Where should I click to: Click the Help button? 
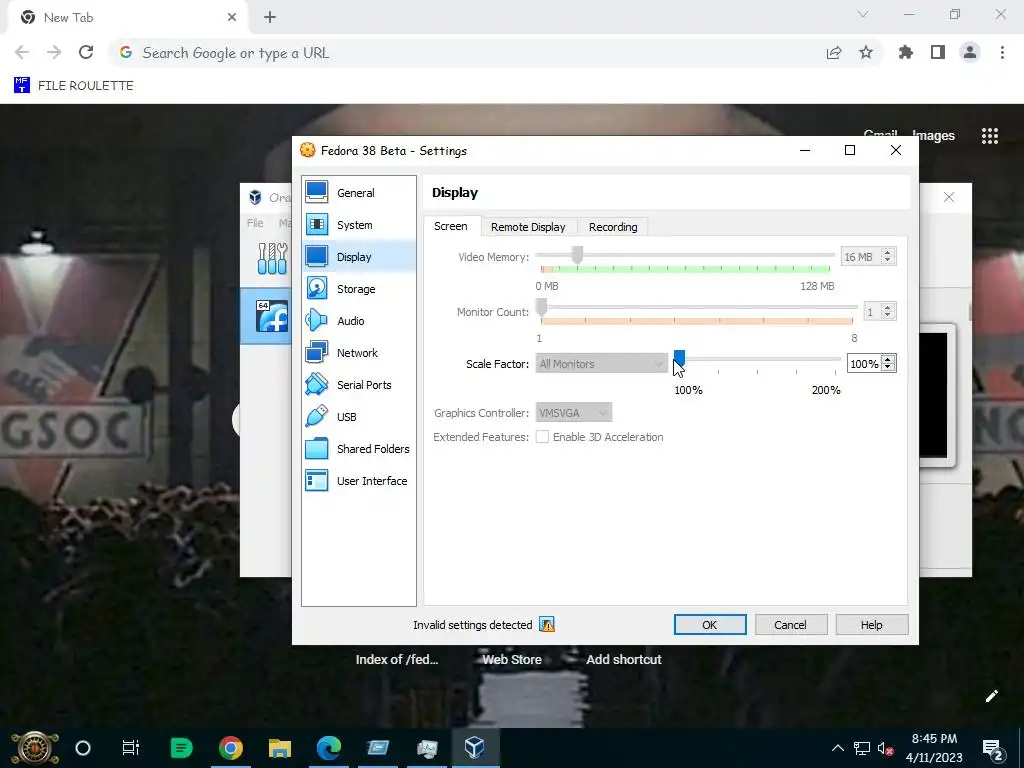(871, 624)
